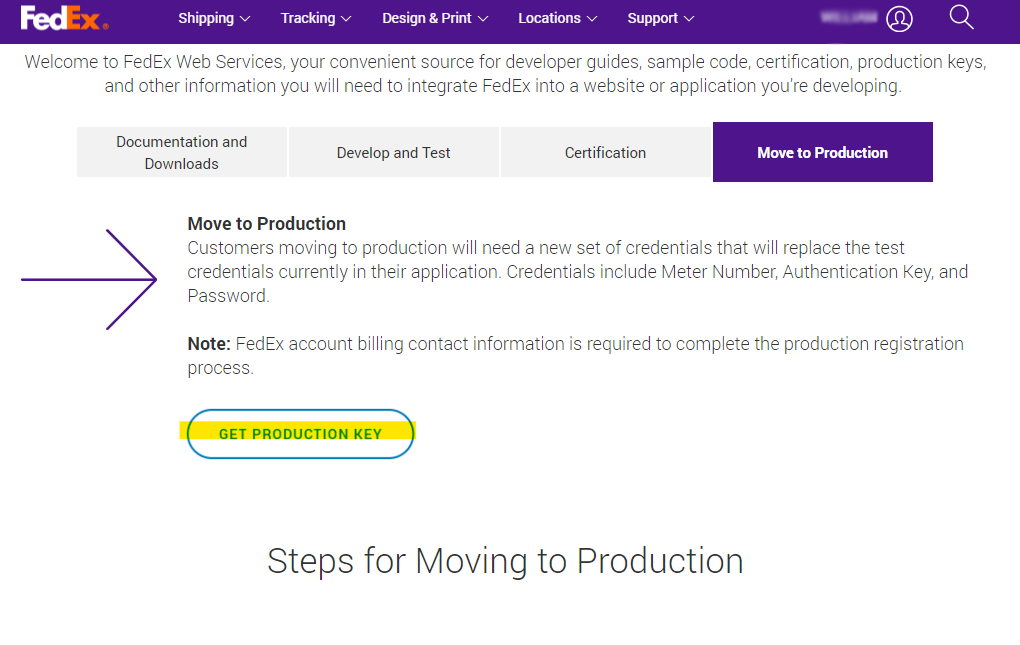Open the search magnifier icon
1020x645 pixels.
pyautogui.click(x=961, y=18)
